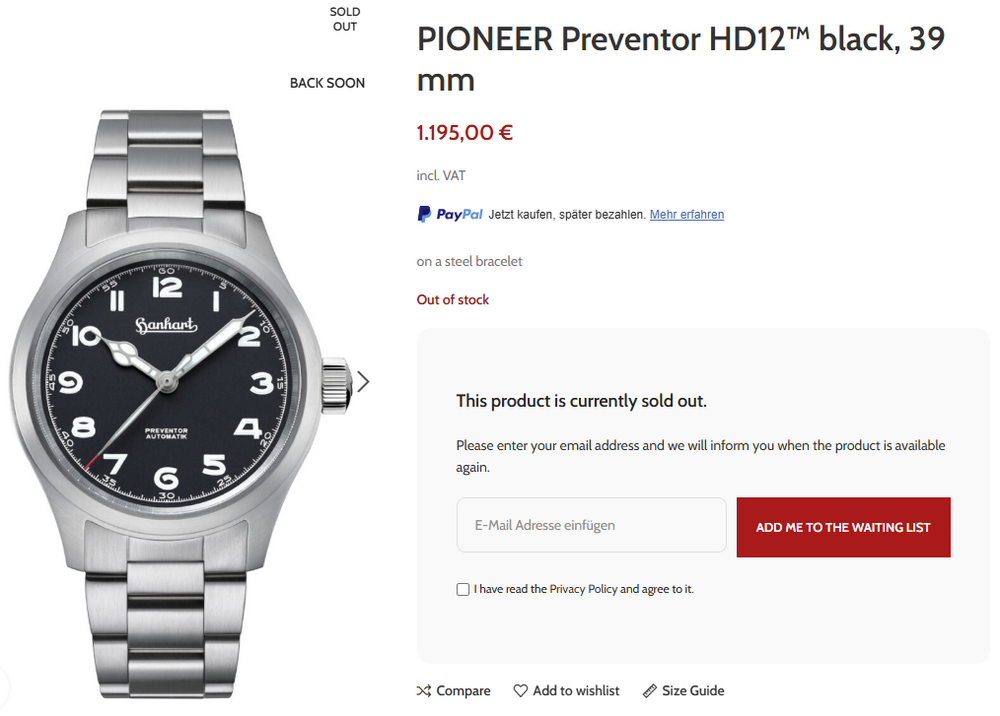This screenshot has width=1000, height=716.
Task: Click the next image arrow beside the watch
Action: point(363,381)
